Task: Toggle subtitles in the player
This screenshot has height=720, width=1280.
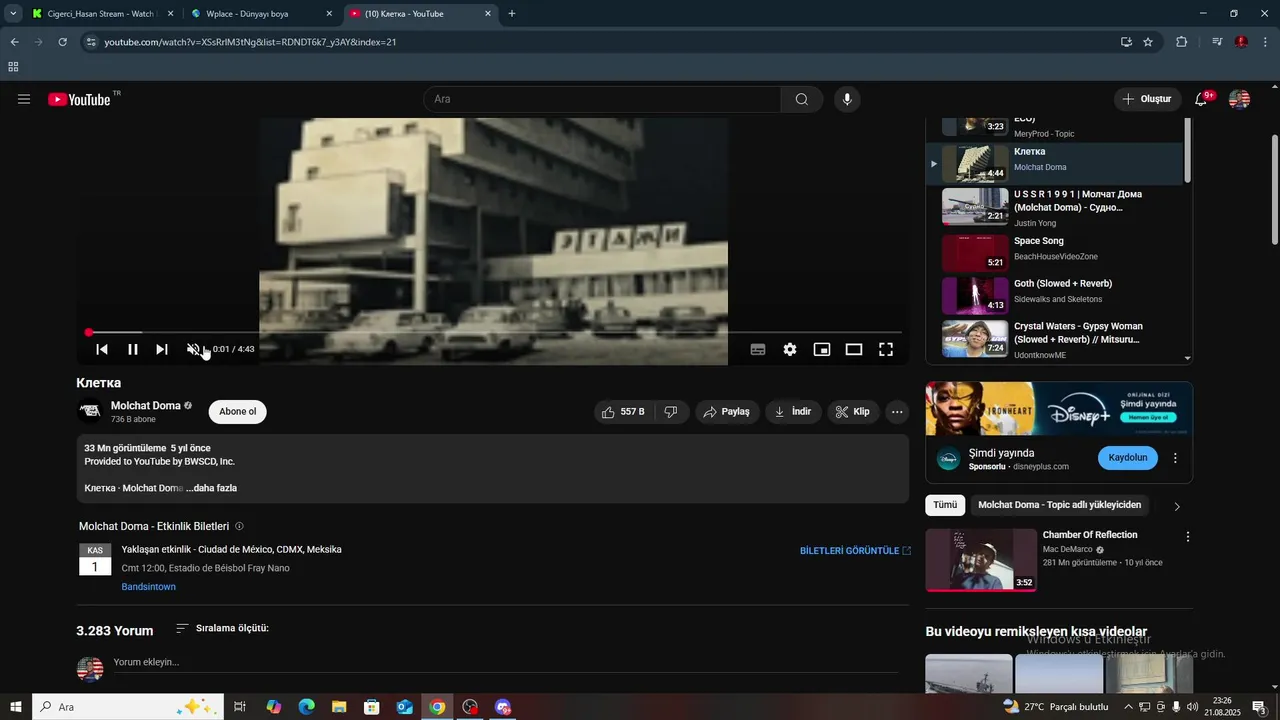Action: coord(758,349)
